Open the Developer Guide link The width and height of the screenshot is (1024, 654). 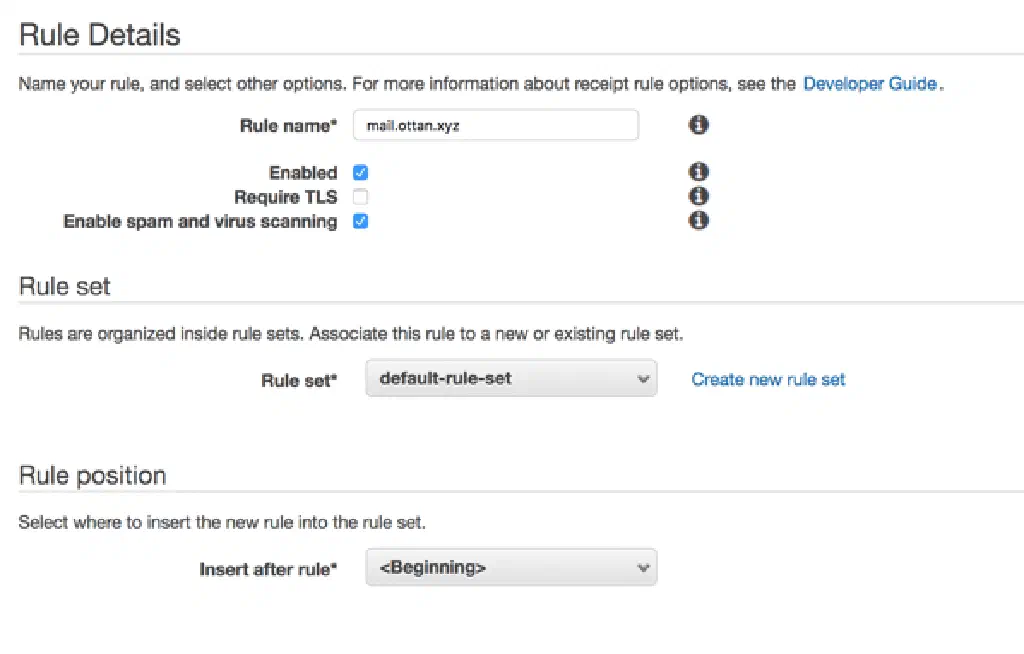tap(870, 84)
